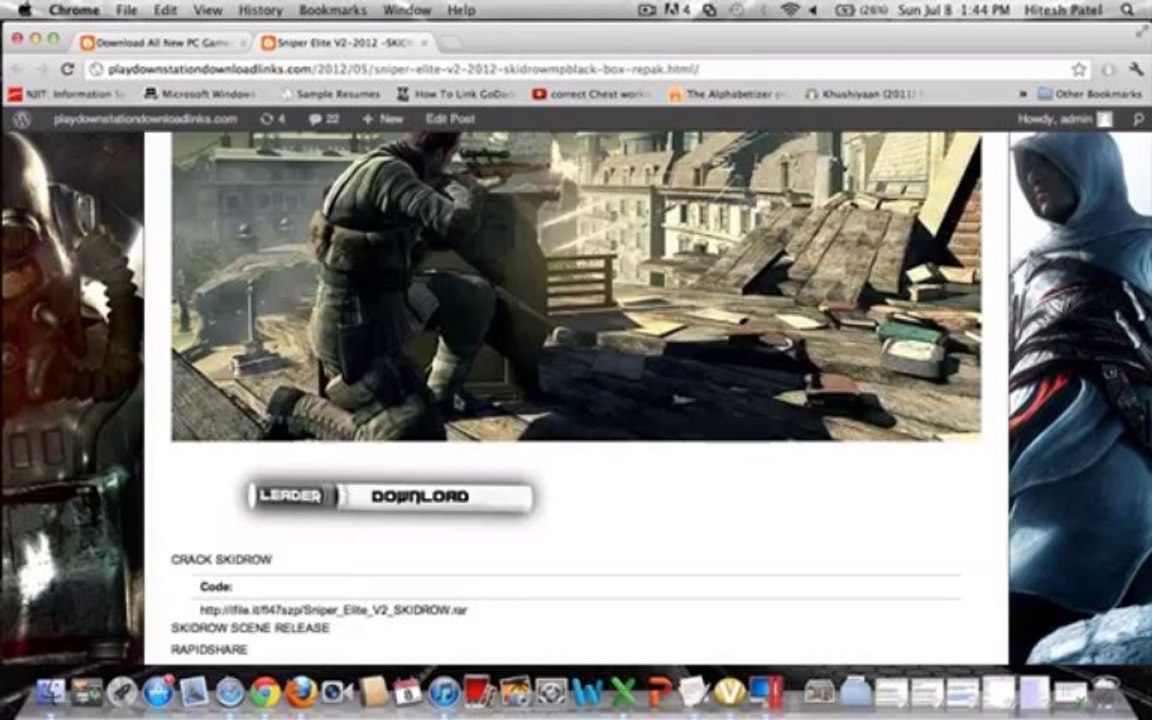Viewport: 1152px width, 720px height.
Task: Open the Khushiyaan (2011) bookmark
Action: (x=863, y=94)
